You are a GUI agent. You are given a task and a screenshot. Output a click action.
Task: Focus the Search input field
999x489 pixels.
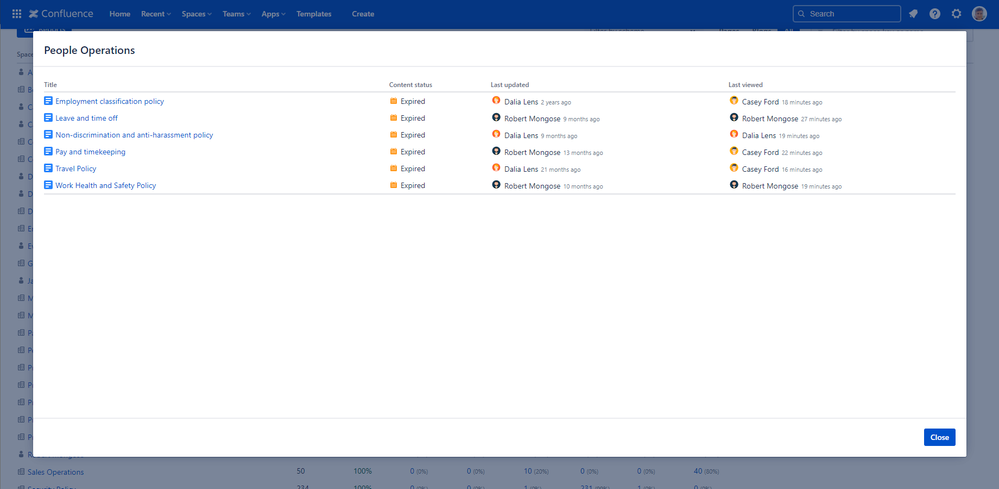coord(847,14)
